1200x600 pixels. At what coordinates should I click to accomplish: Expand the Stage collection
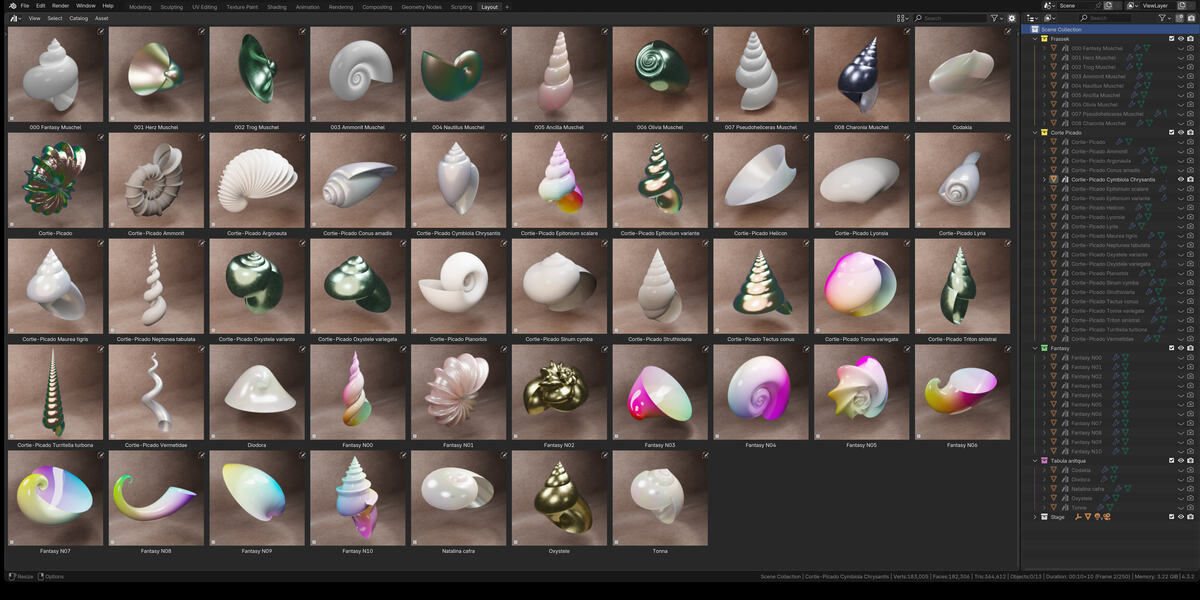(x=1035, y=517)
